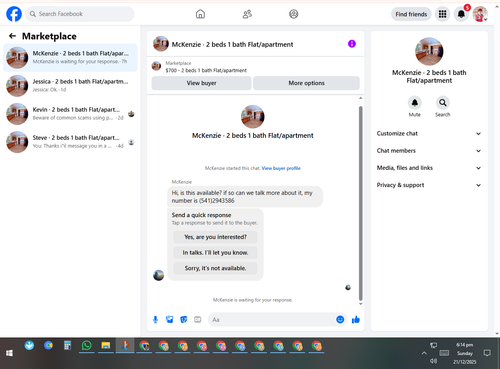Expand the Chat members section
This screenshot has width=500, height=369.
[429, 151]
